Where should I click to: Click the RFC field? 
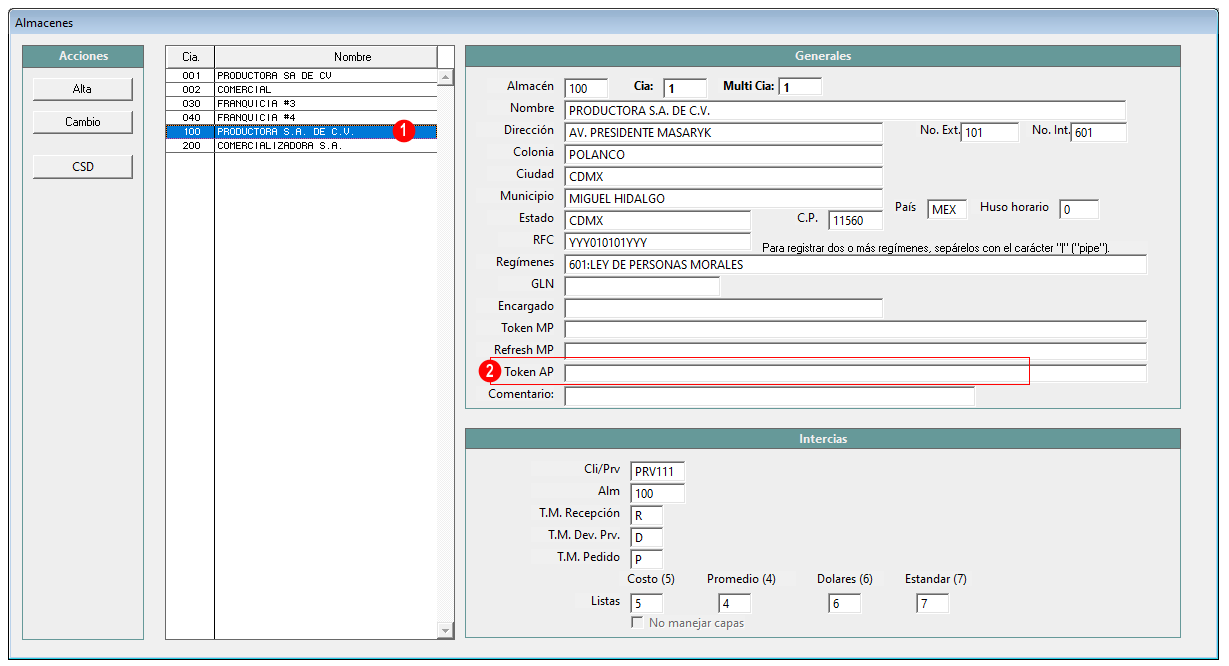coord(658,242)
